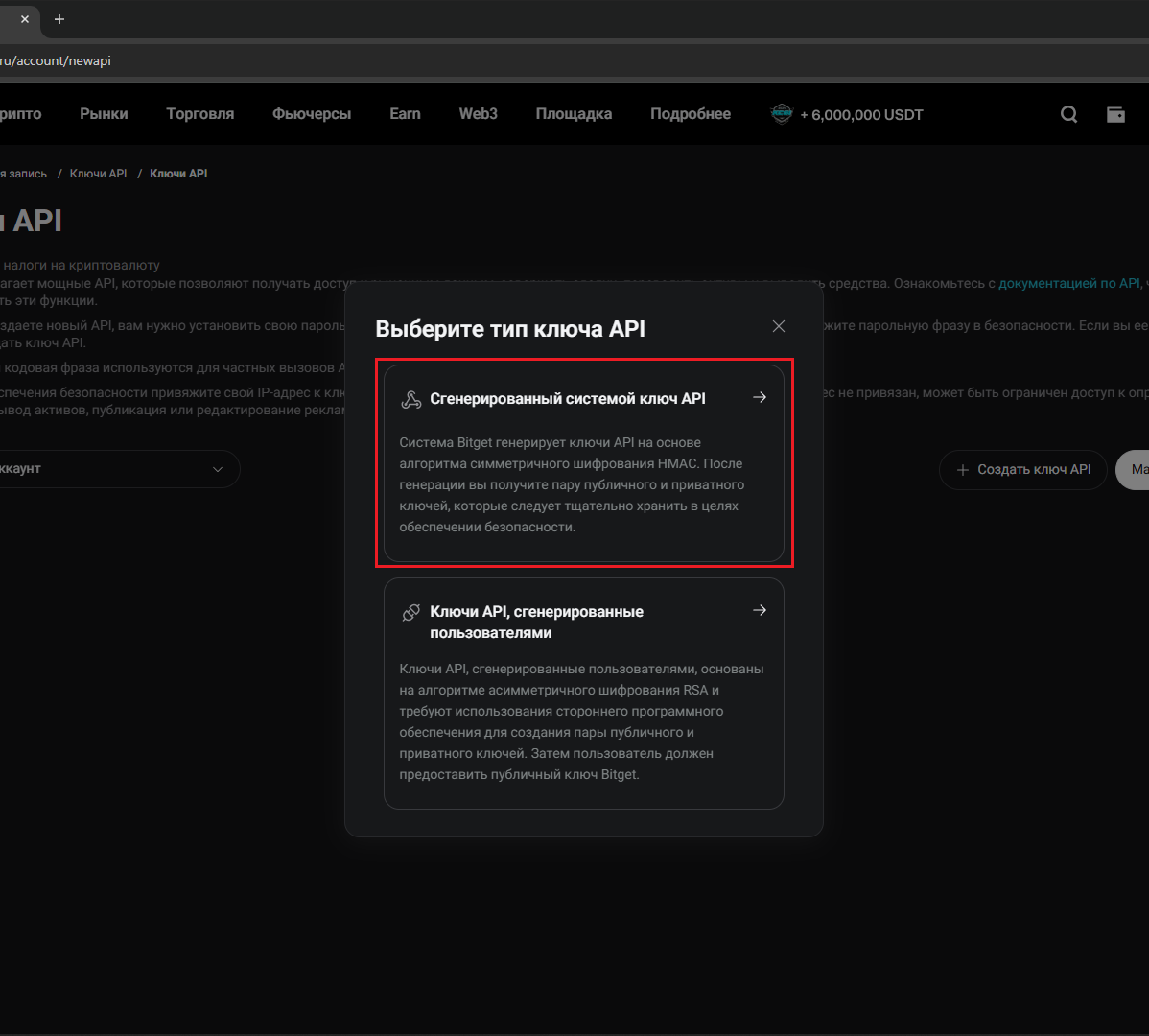Open the Рынки menu
Viewport: 1149px width, 1036px height.
104,113
